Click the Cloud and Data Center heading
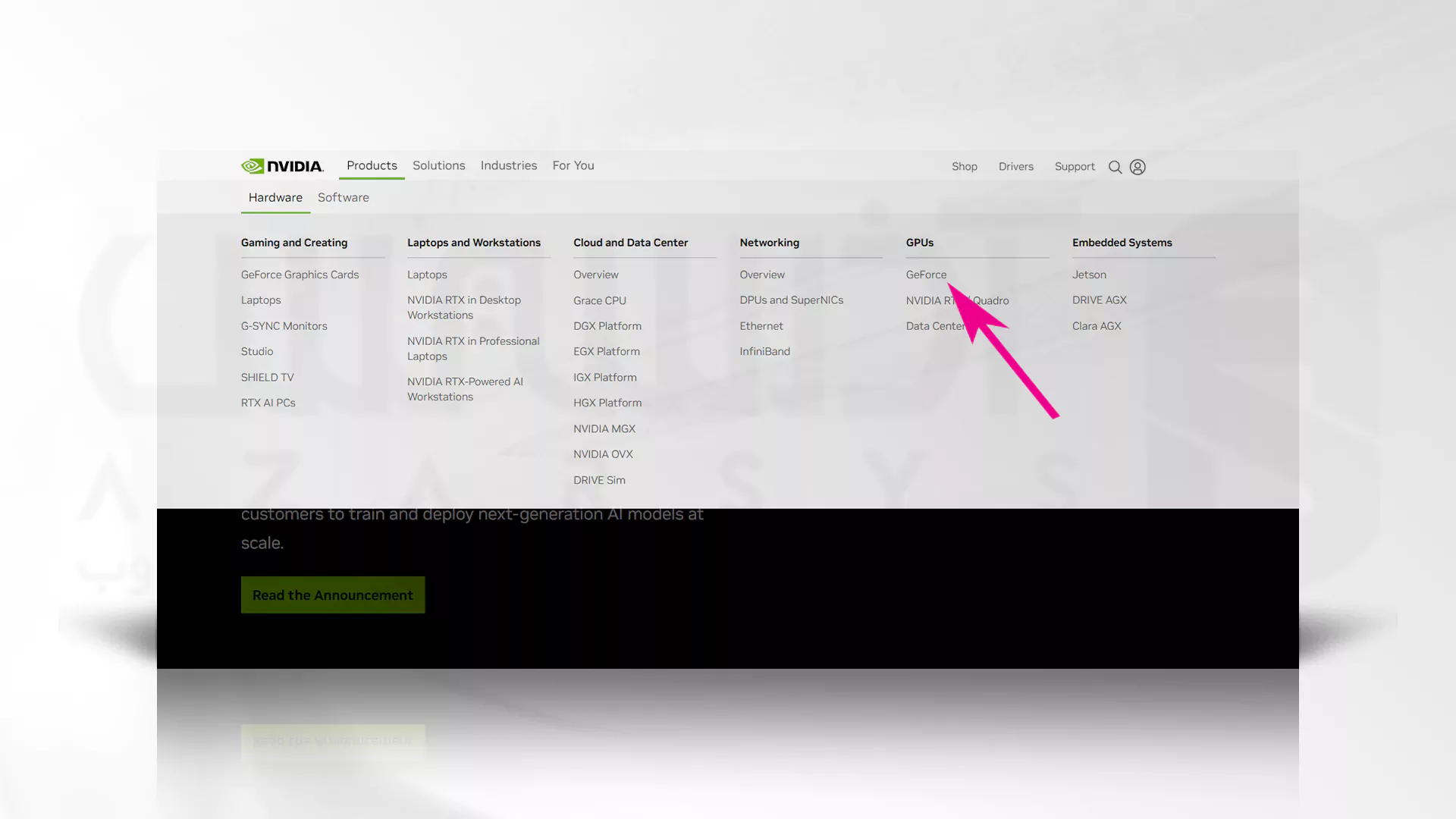The image size is (1456, 819). 631,243
